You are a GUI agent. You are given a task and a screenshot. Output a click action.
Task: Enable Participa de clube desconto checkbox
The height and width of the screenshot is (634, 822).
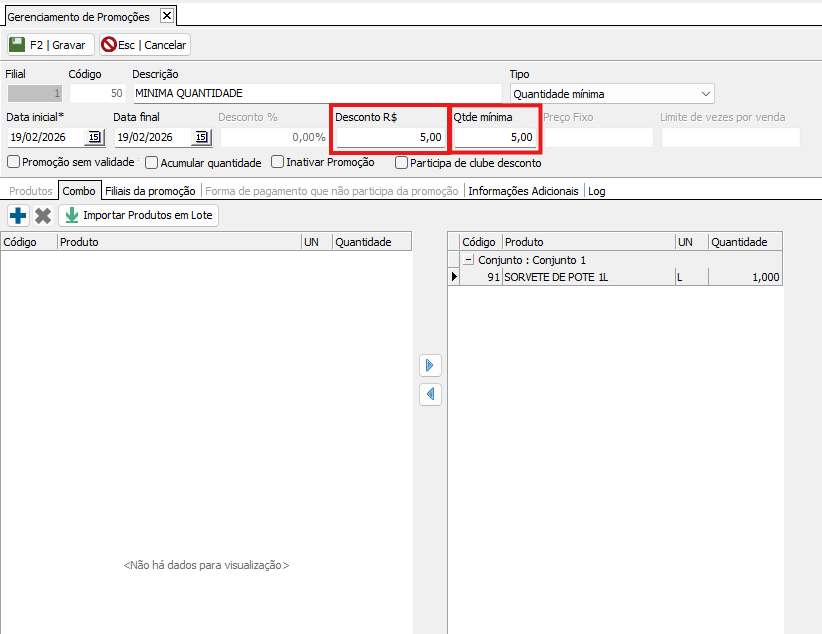(402, 162)
